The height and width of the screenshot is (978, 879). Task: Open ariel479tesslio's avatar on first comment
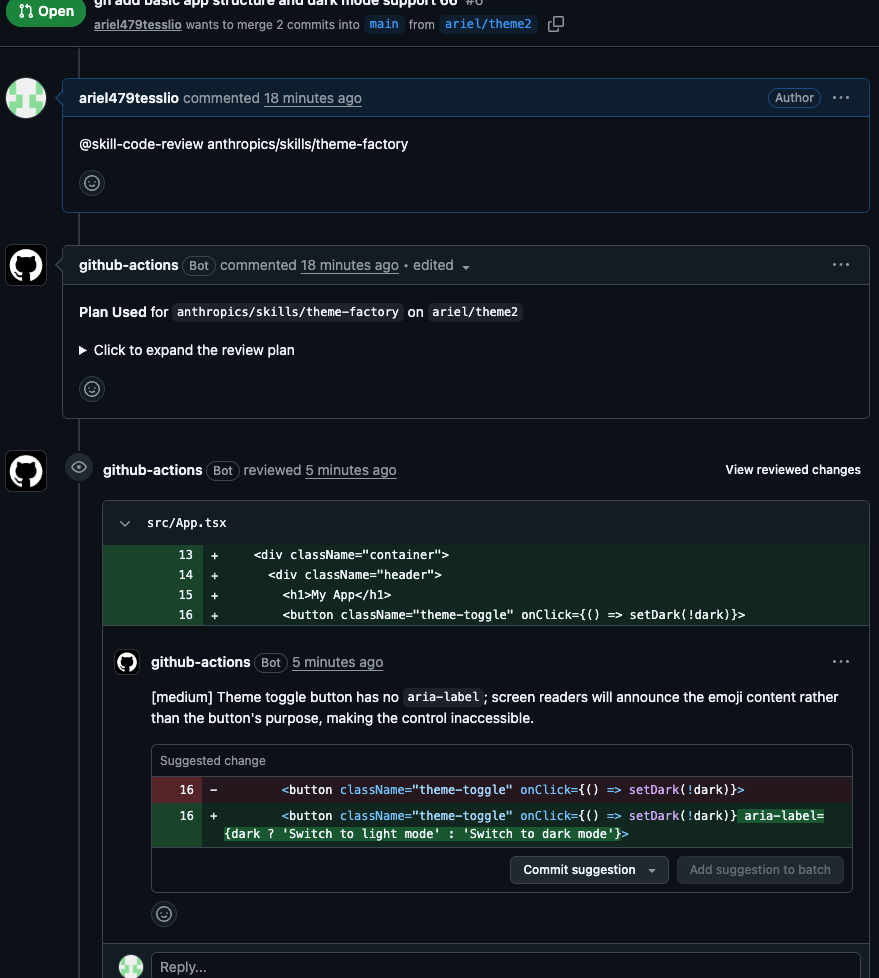pos(26,98)
